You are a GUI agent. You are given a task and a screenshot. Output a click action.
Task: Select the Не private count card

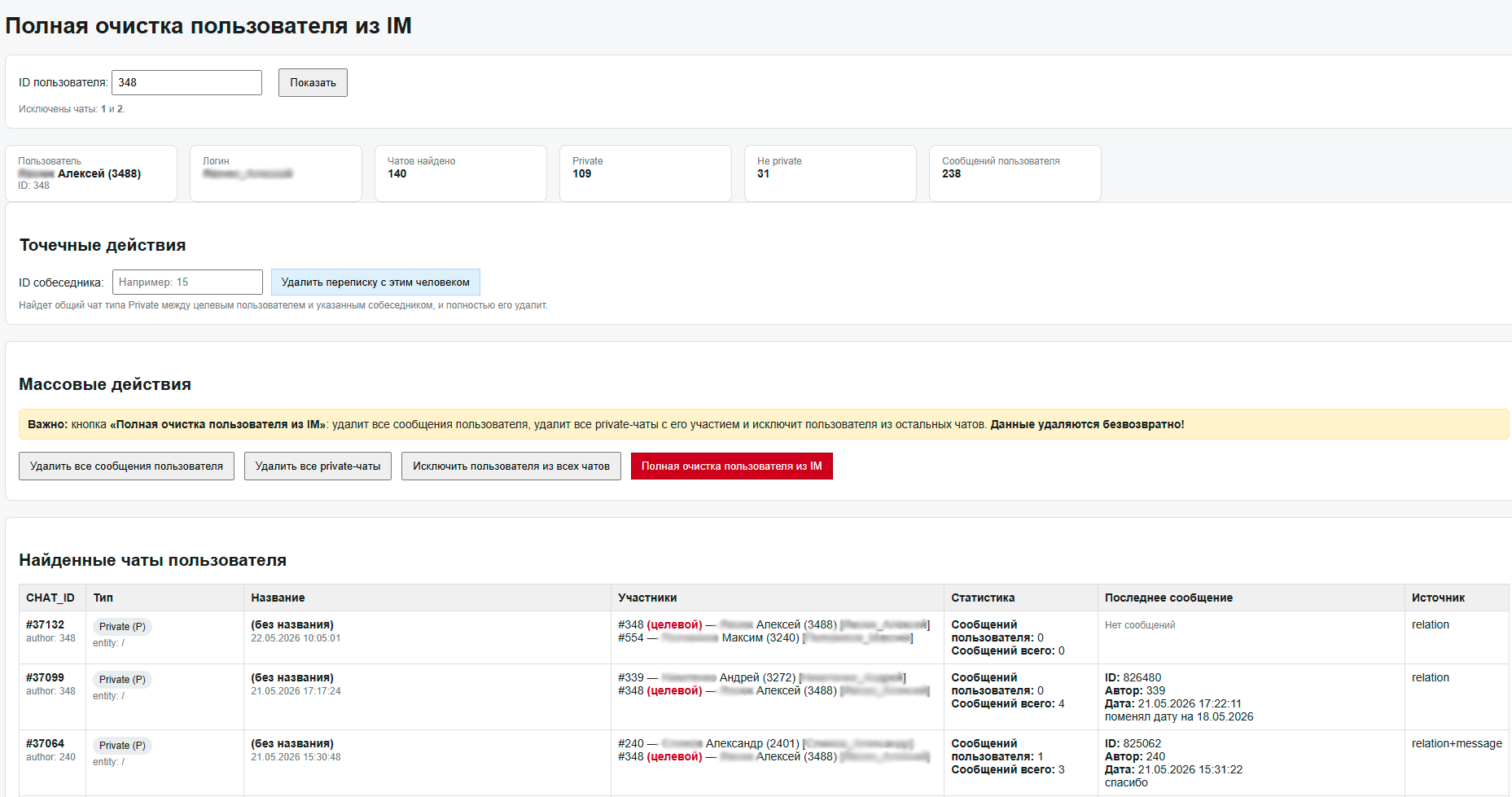point(830,173)
